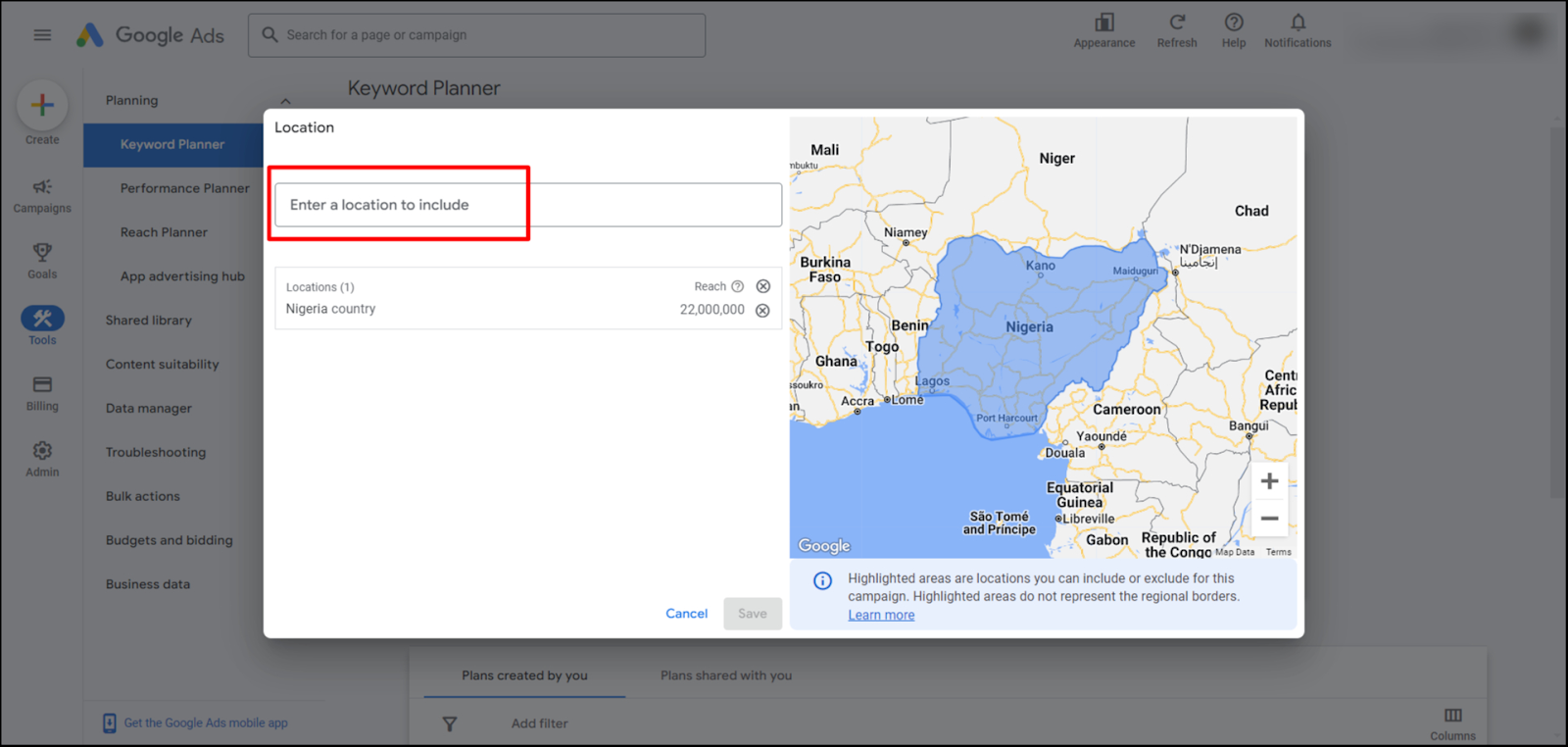1568x747 pixels.
Task: Open App advertising hub
Action: pos(182,276)
